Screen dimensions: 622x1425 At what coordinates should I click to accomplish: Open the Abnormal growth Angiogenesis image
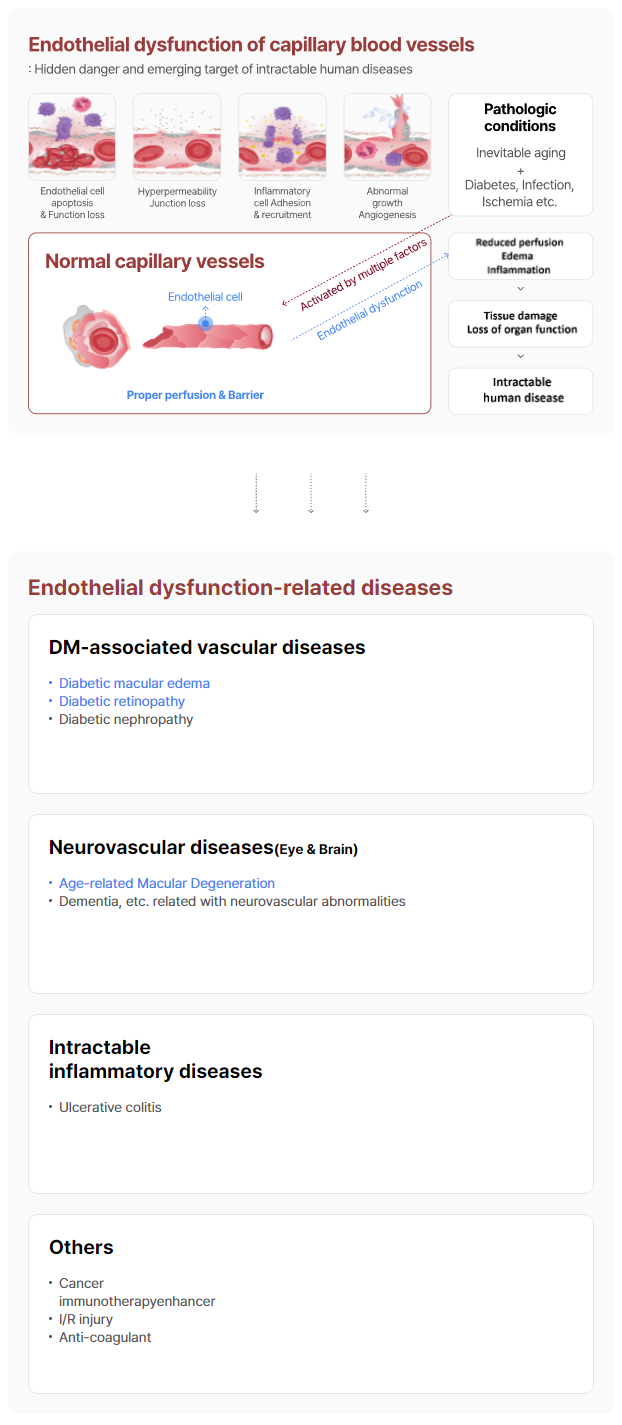[387, 136]
